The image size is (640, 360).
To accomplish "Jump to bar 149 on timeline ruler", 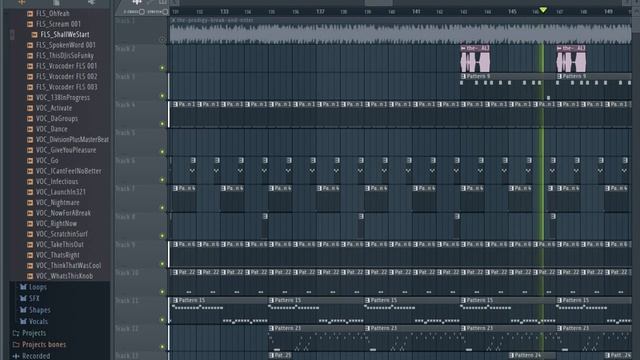I will (x=608, y=11).
